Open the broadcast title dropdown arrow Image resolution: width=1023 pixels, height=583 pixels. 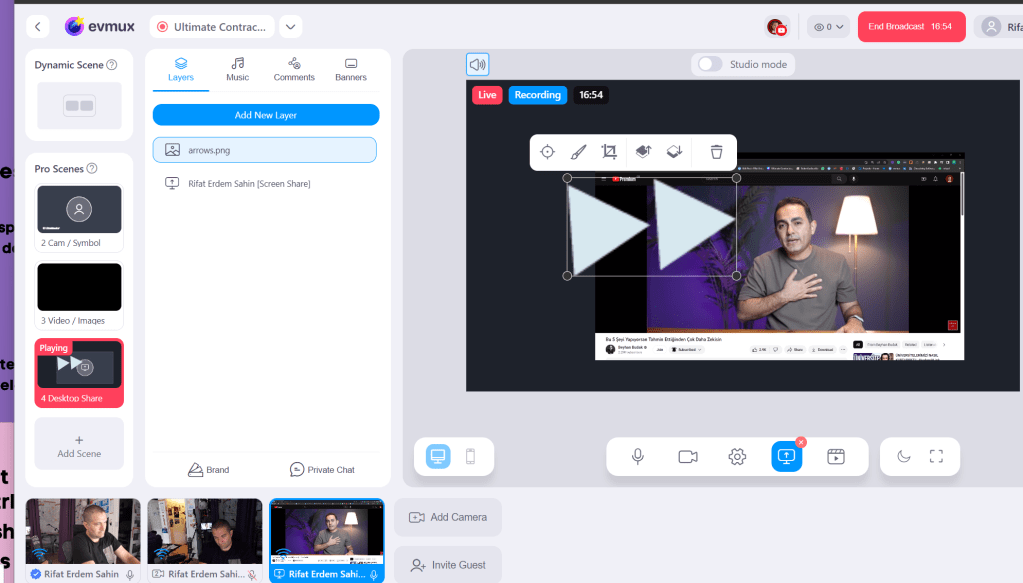tap(290, 27)
